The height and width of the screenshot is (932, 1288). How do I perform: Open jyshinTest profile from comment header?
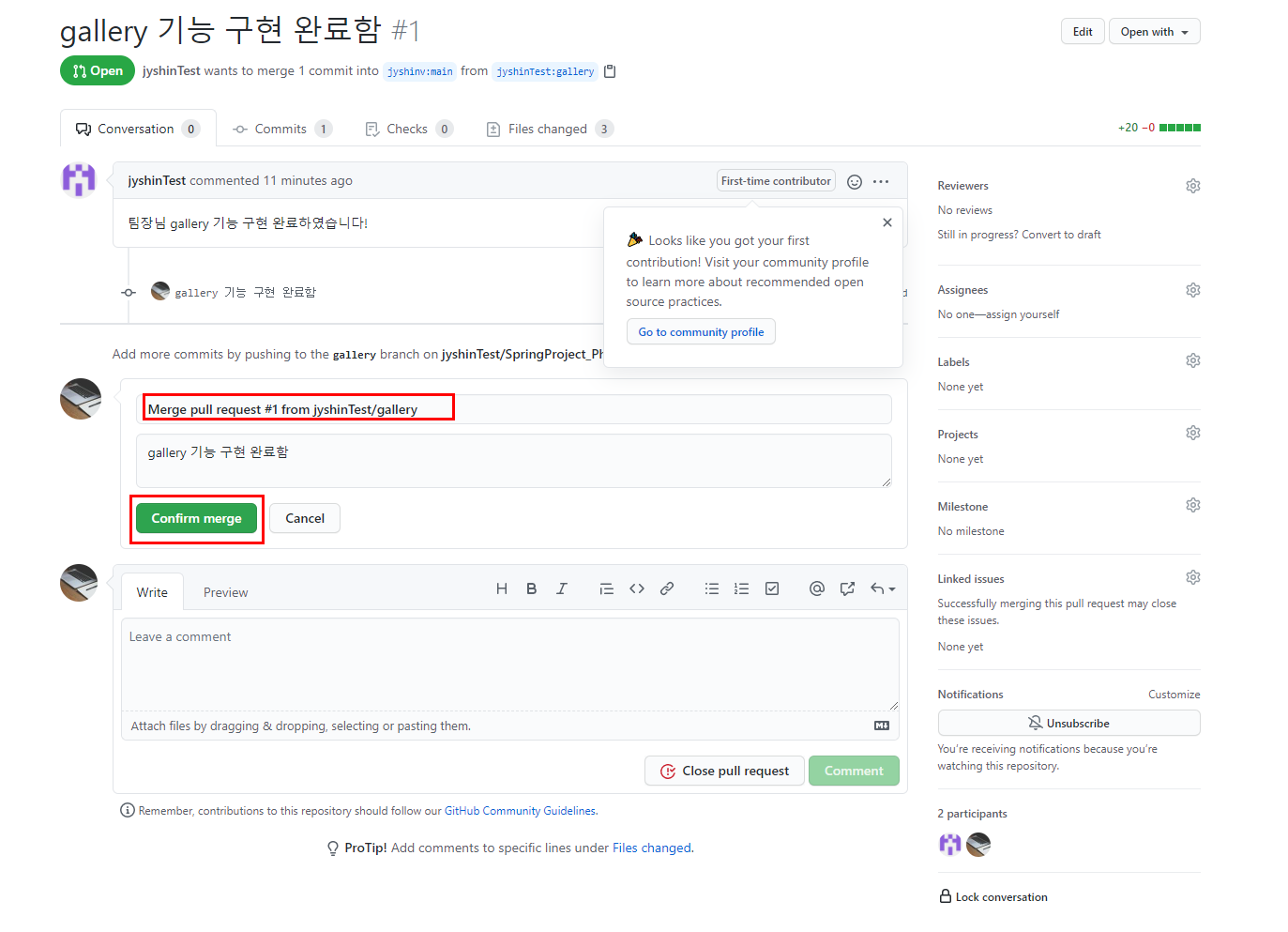157,180
